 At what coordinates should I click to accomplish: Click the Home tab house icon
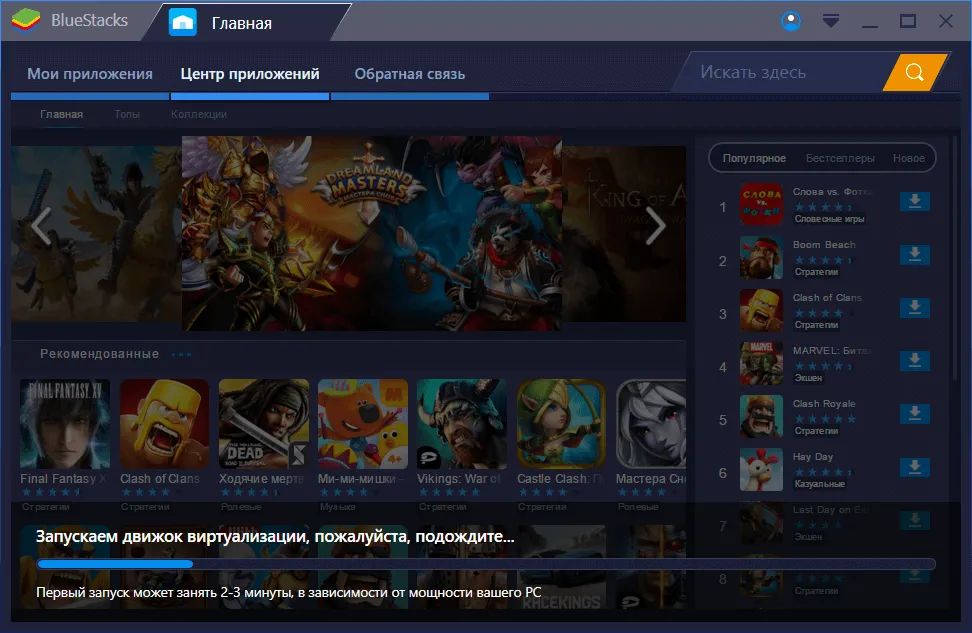point(183,22)
